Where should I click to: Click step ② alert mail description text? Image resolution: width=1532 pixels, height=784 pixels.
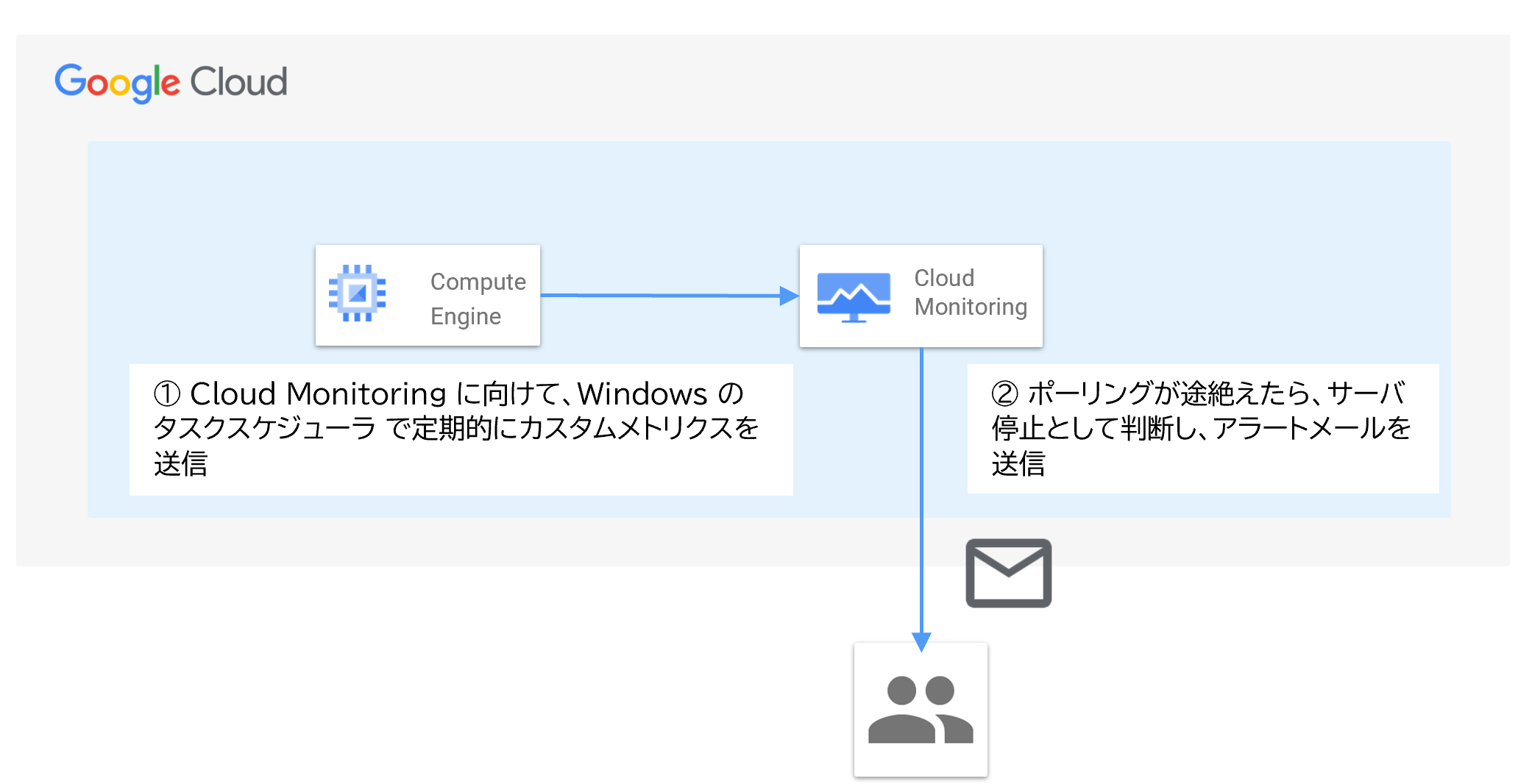(1201, 429)
